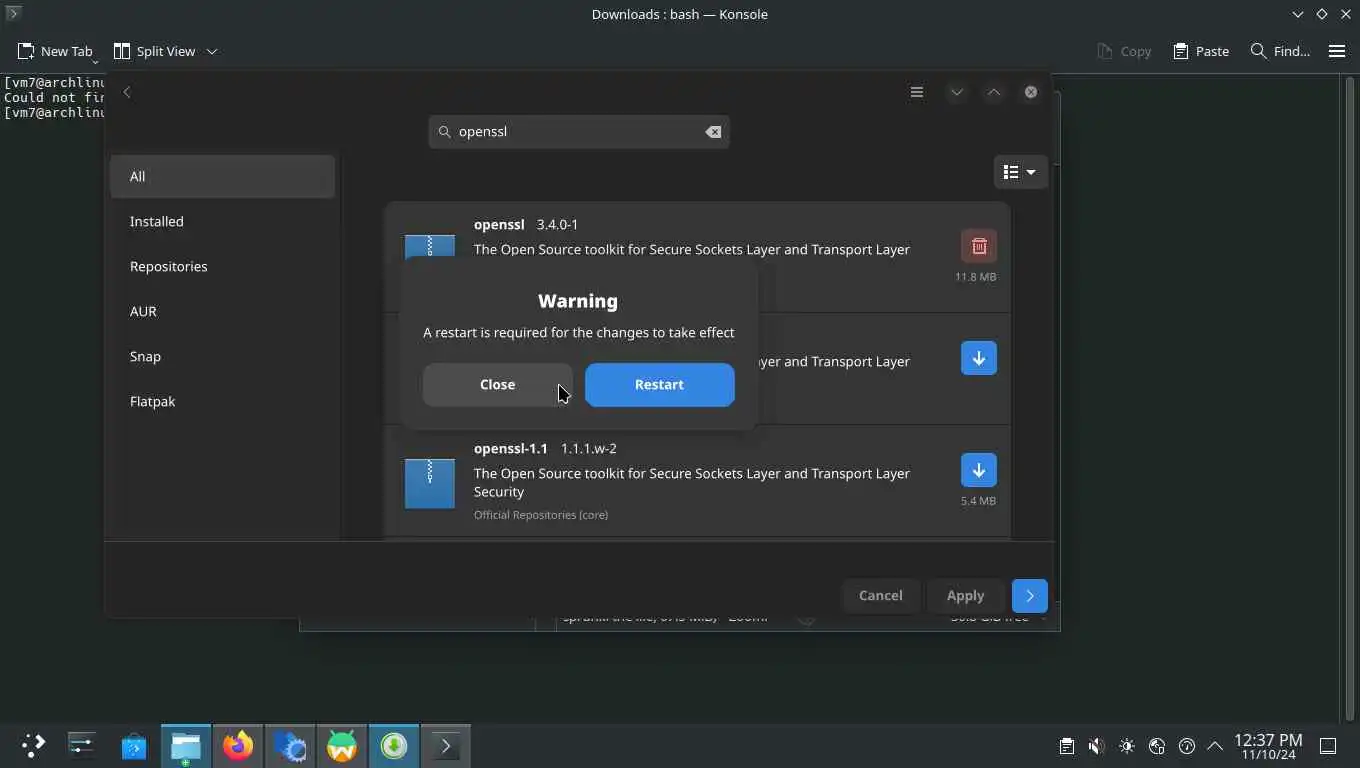Viewport: 1360px width, 768px height.
Task: Click the clock showing 12:37 PM
Action: (1268, 746)
